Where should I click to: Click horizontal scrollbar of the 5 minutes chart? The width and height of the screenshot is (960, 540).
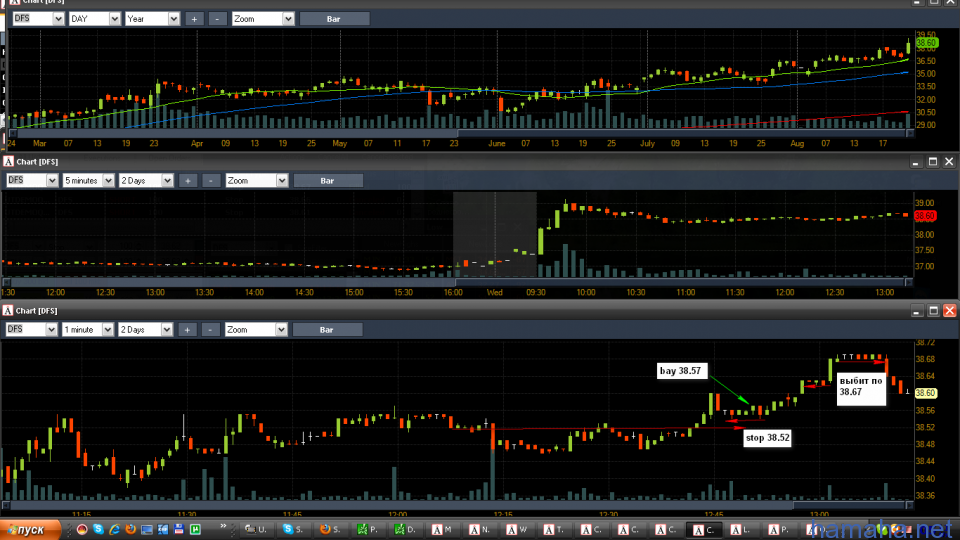[x=457, y=282]
